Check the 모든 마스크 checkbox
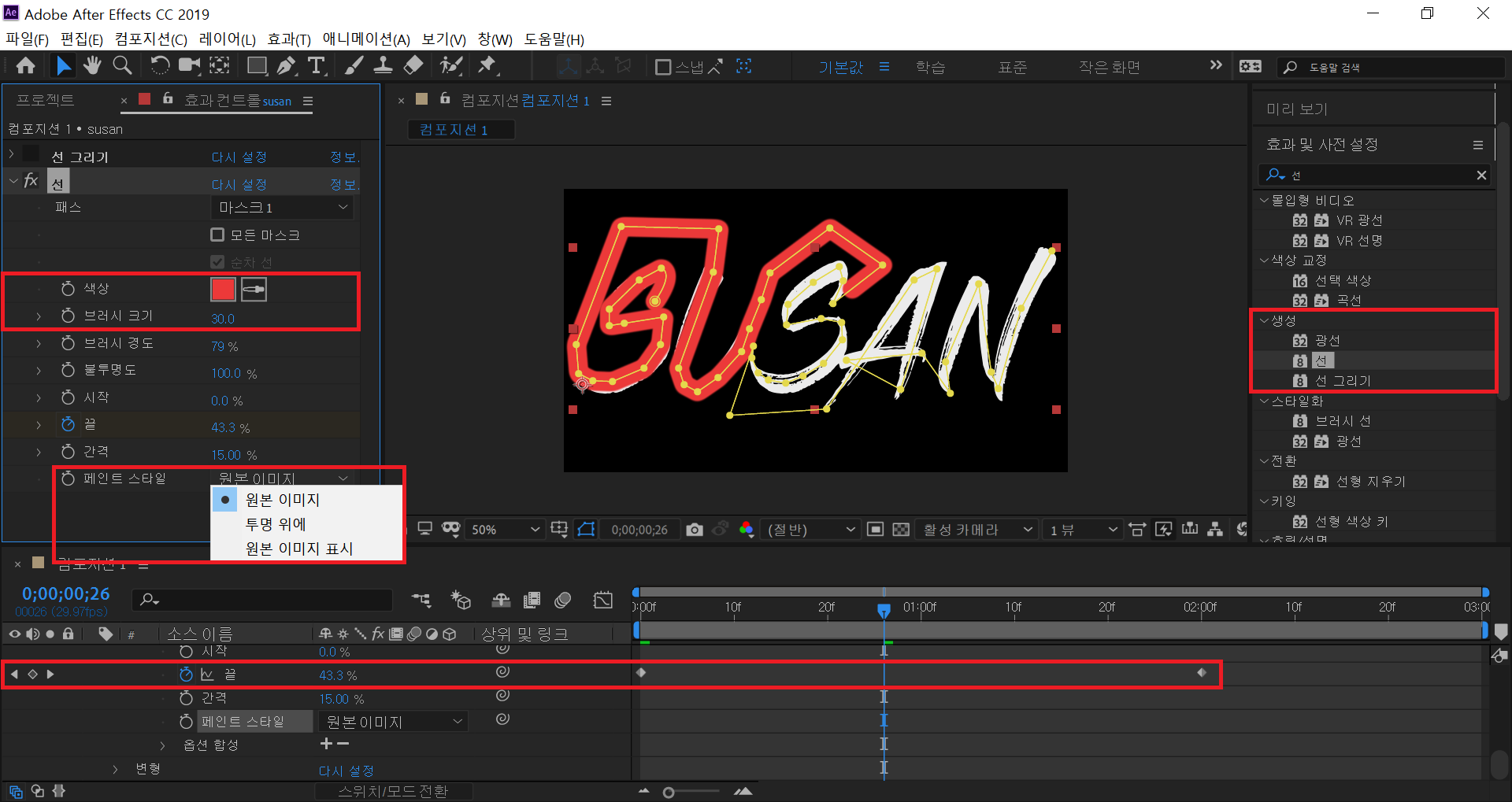This screenshot has height=802, width=1512. coord(217,235)
